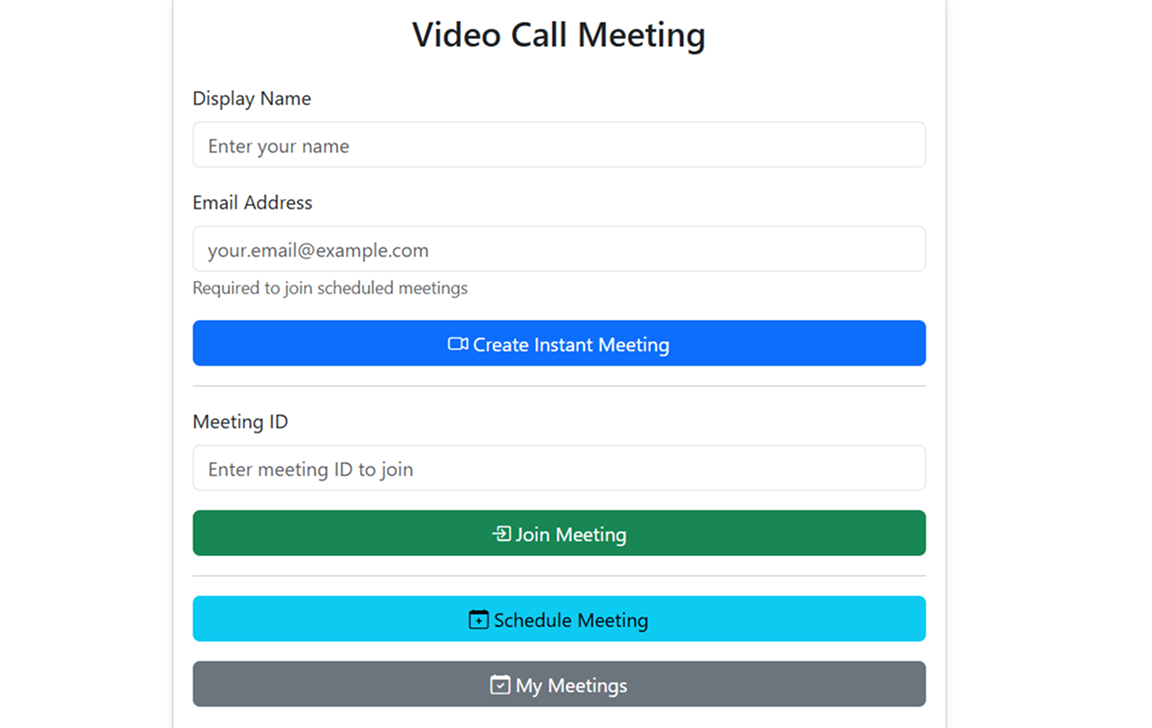
Task: Click the divider line below Create Instant Meeting
Action: tap(559, 386)
